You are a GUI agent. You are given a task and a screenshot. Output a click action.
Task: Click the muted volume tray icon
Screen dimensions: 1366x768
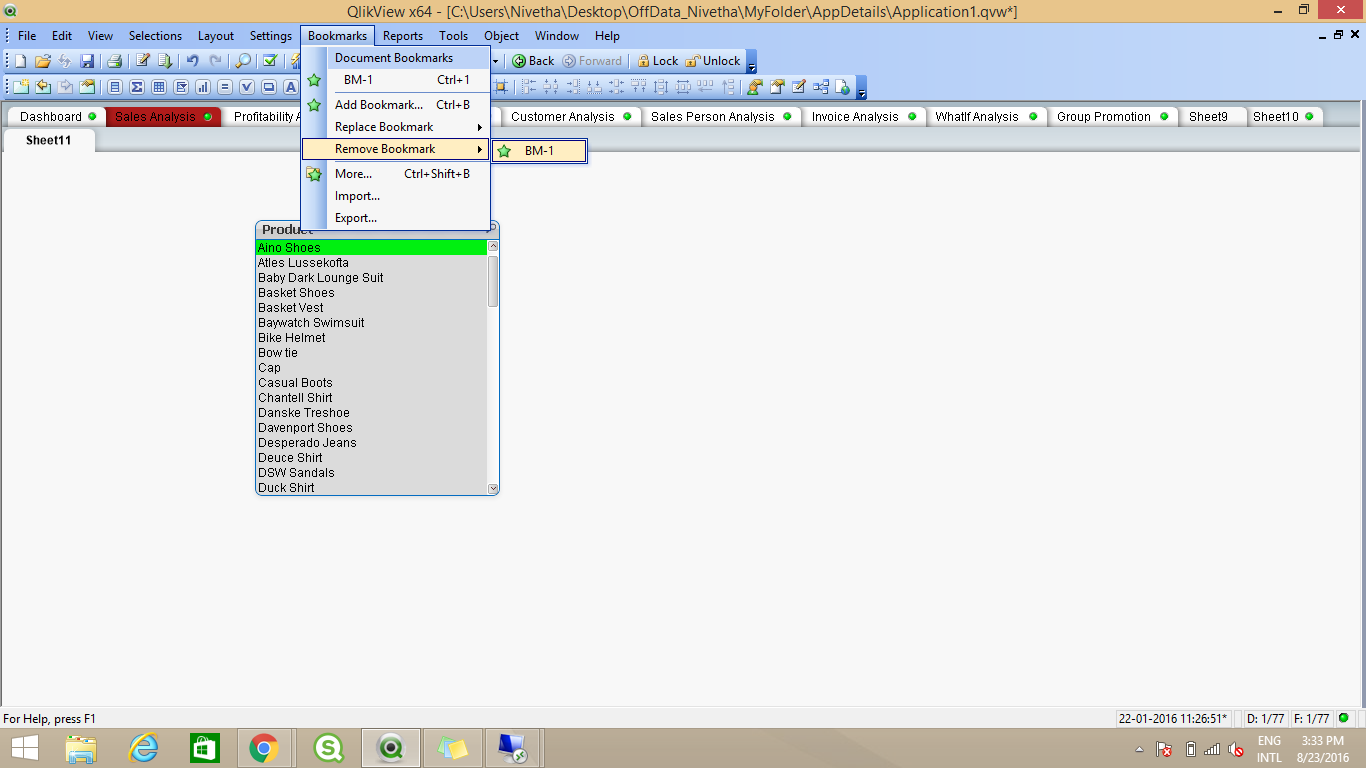click(x=1236, y=749)
